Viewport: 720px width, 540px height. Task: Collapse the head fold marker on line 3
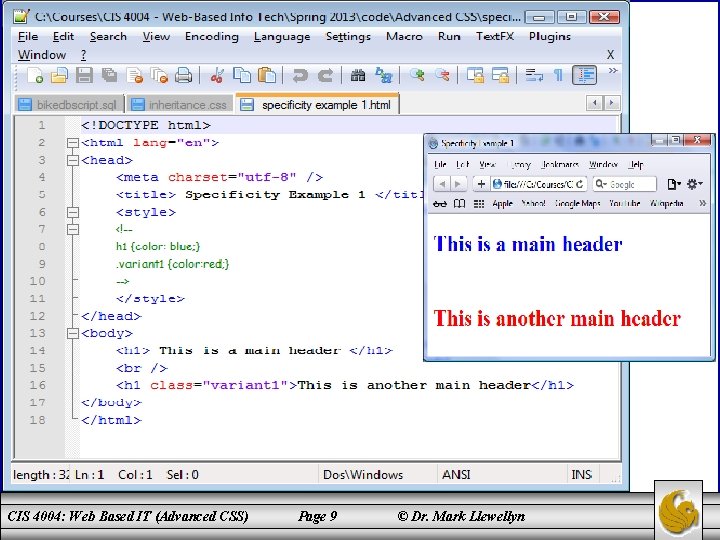(73, 160)
